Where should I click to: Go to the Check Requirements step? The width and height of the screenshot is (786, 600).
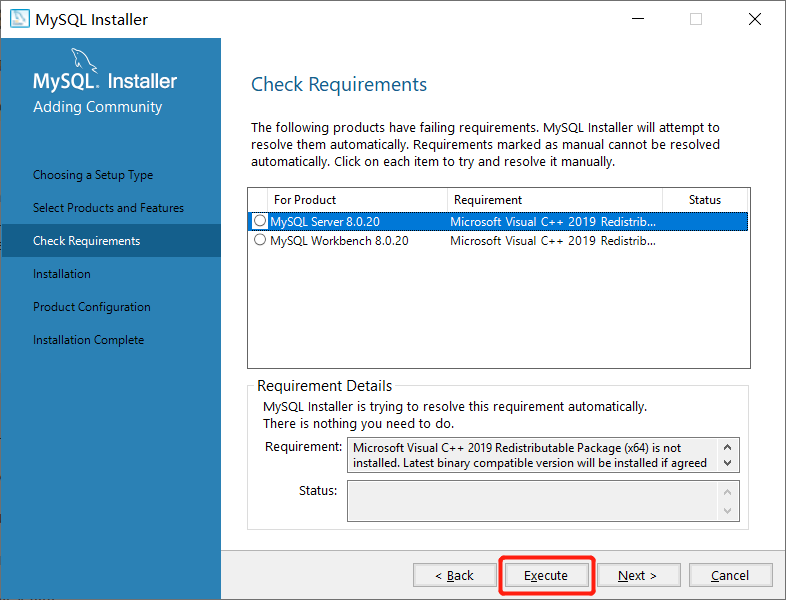[111, 241]
